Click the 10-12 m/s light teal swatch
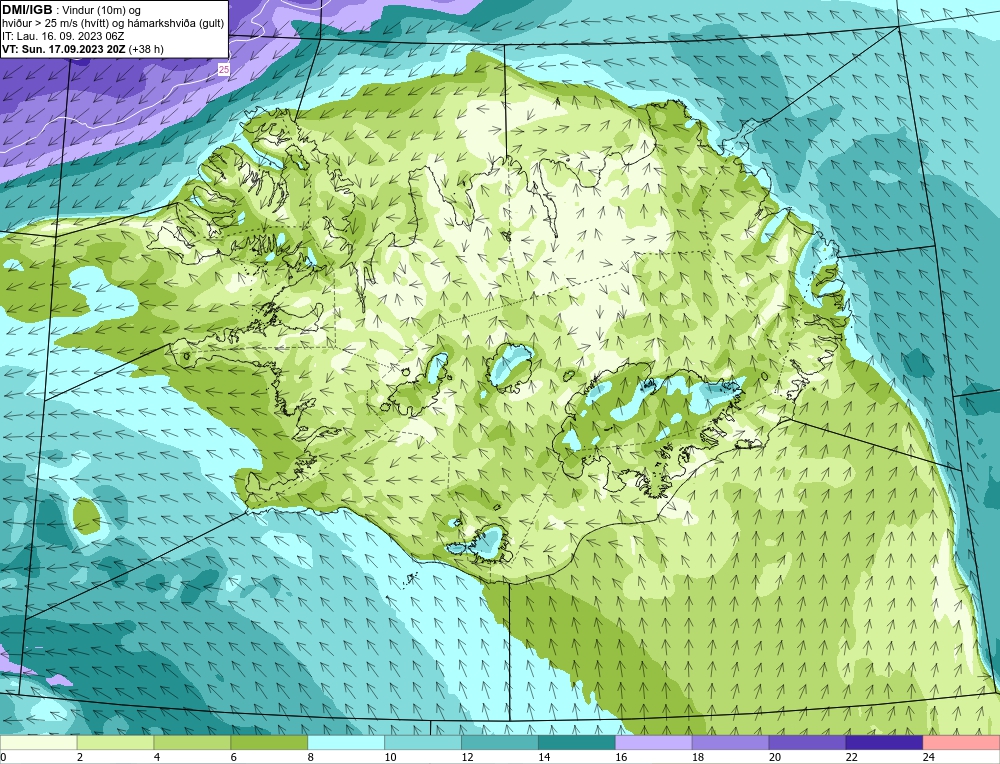1000x764 pixels. (423, 743)
